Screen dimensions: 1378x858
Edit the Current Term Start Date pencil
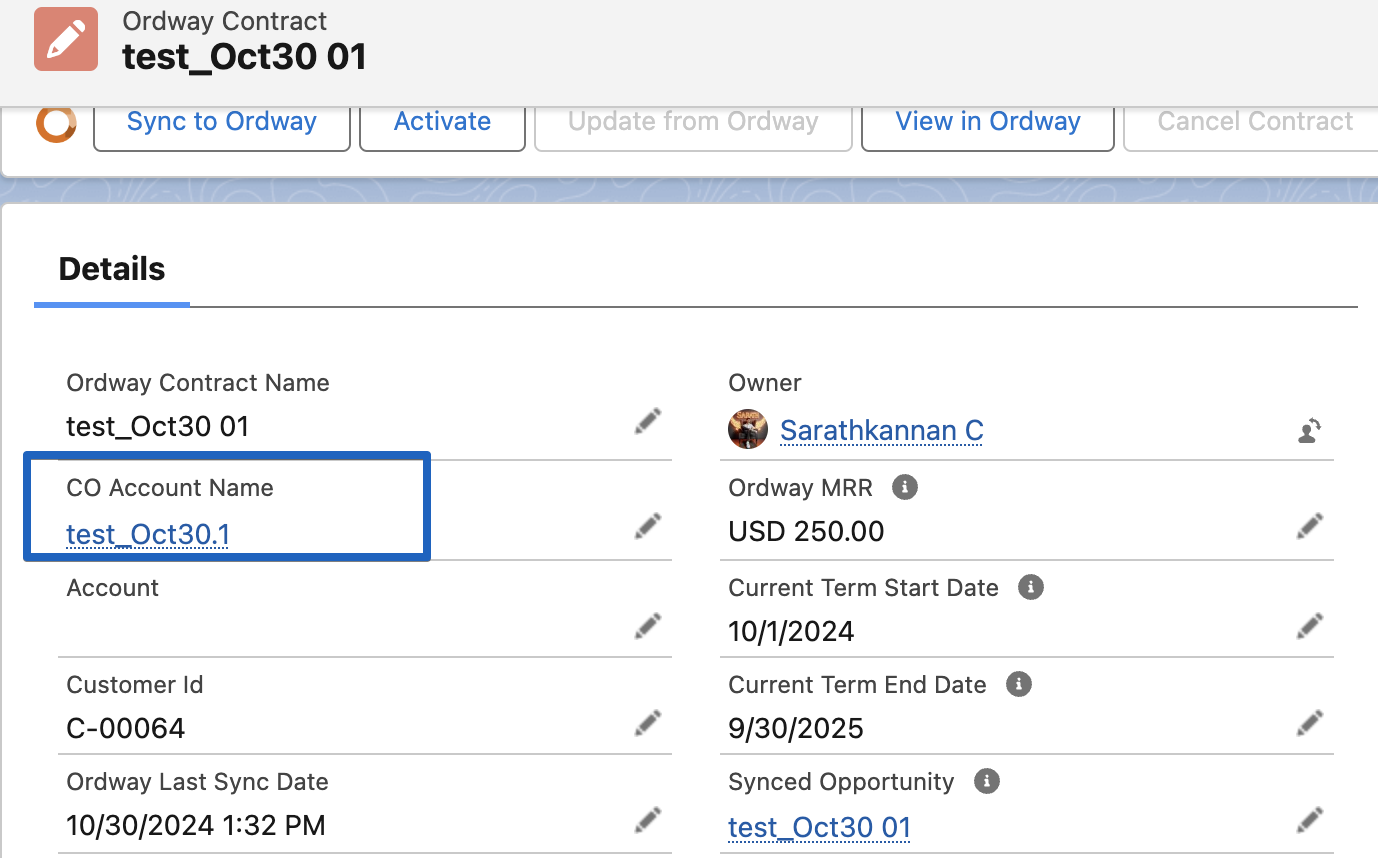(1310, 626)
